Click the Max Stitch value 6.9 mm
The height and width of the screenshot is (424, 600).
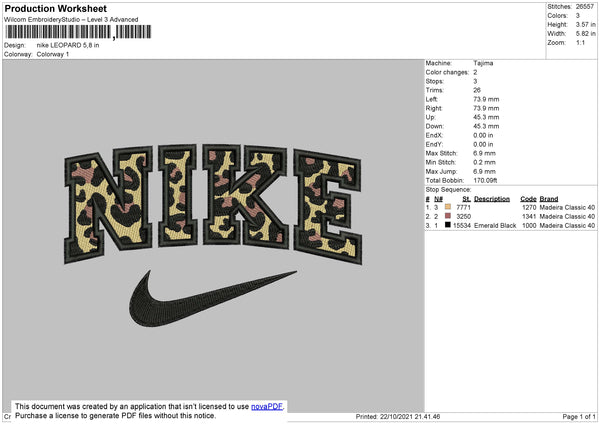484,153
